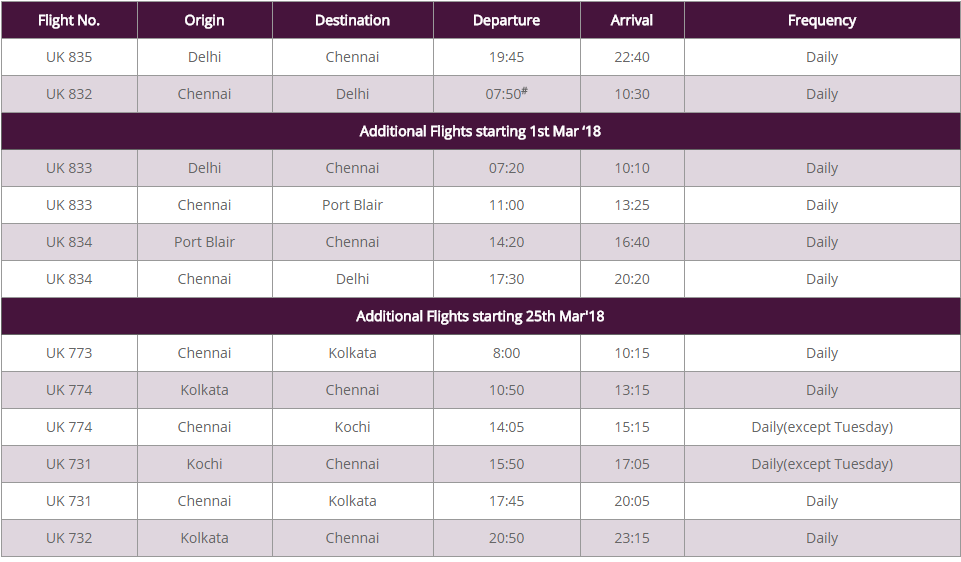Select the Arrival column header
Screen dimensions: 961x562
pos(632,20)
